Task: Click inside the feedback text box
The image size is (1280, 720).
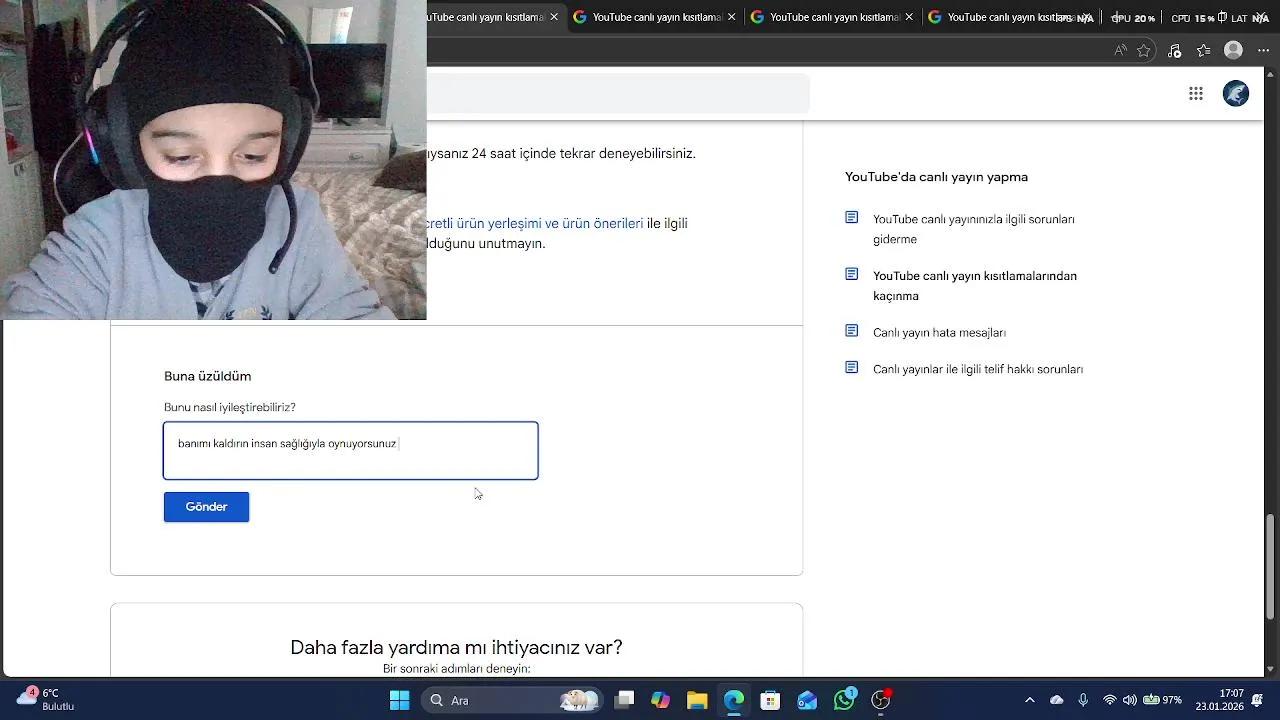Action: (x=350, y=450)
